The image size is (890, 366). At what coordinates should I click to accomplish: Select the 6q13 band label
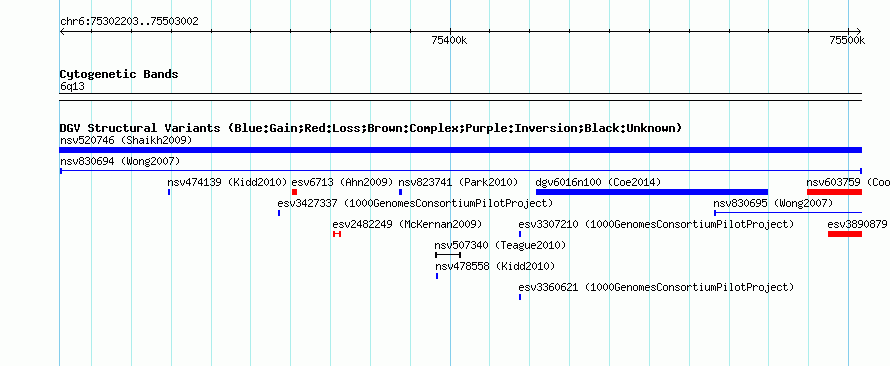click(x=72, y=87)
